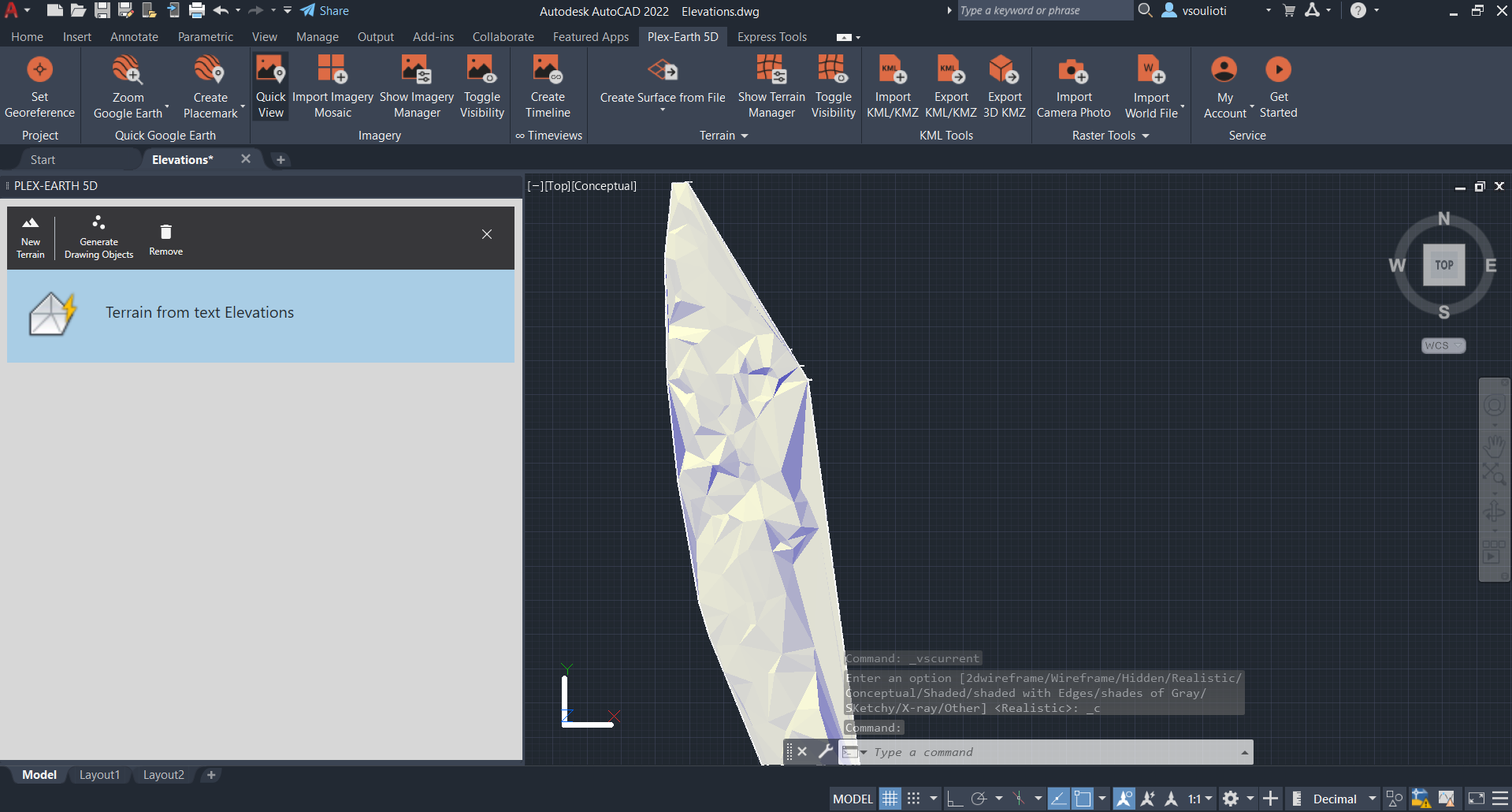Click Undo arrow in Quick Access toolbar
Screen dimensions: 1512x812
(221, 10)
